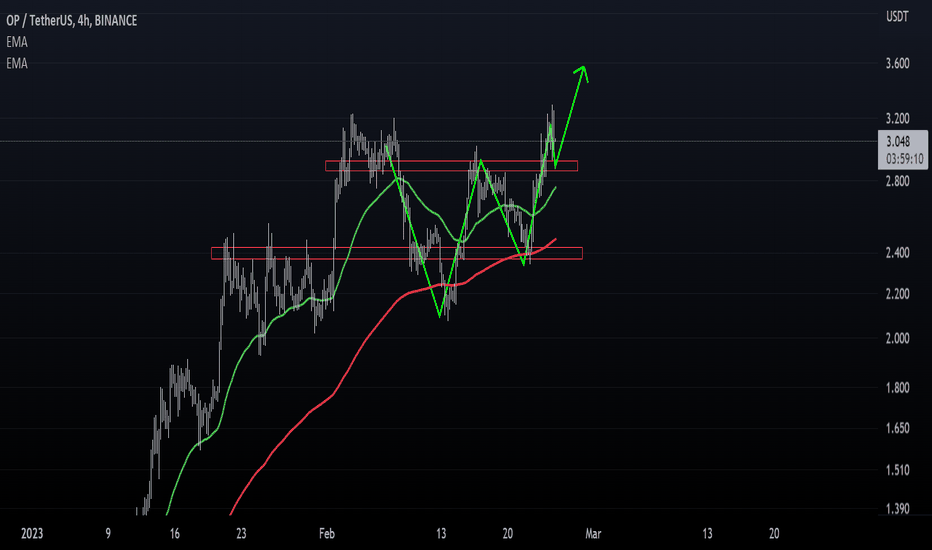This screenshot has width=932, height=550.
Task: Click the 1.800 price axis label
Action: (x=898, y=388)
